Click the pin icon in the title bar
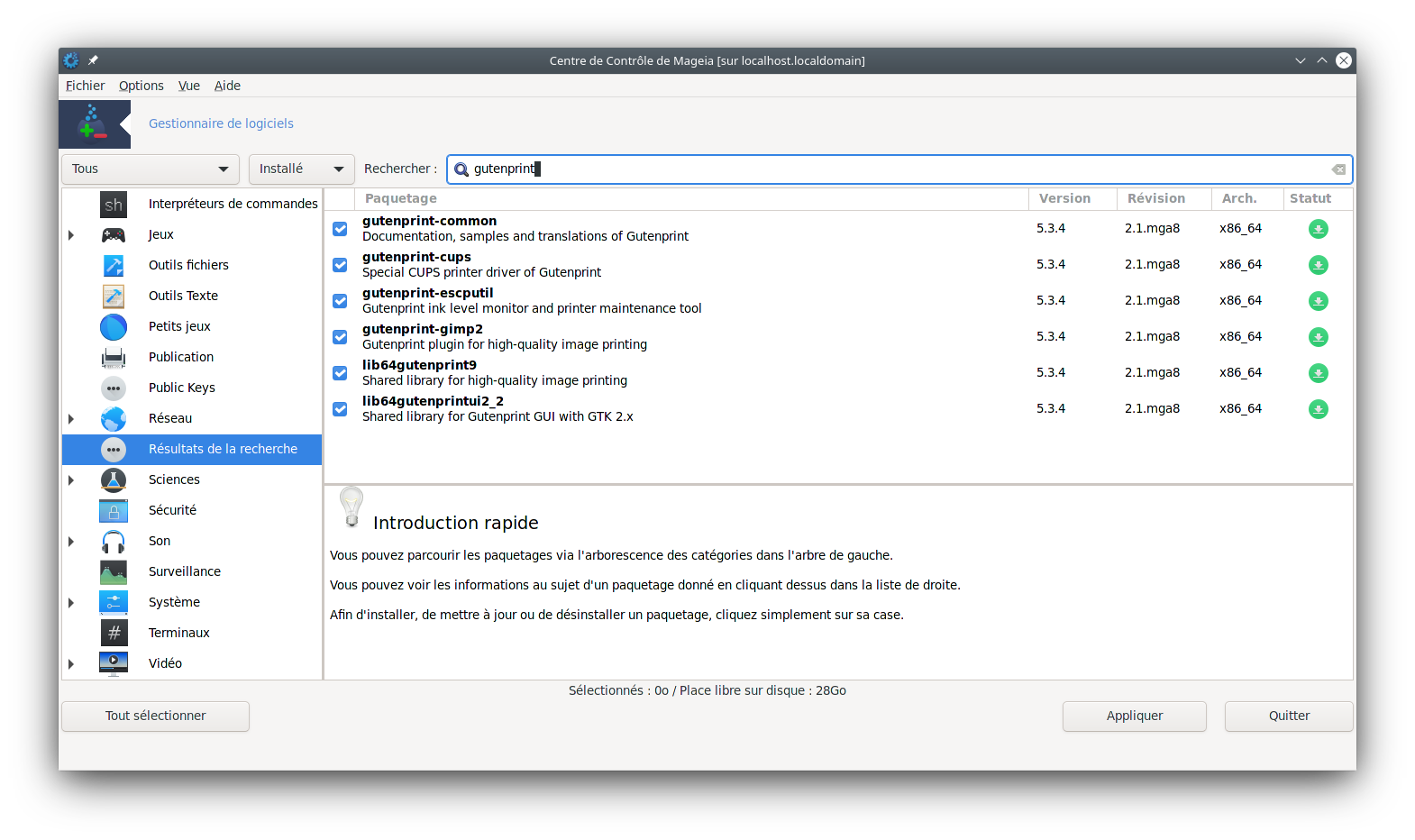Screen dimensions: 1415x840 pyautogui.click(x=93, y=60)
